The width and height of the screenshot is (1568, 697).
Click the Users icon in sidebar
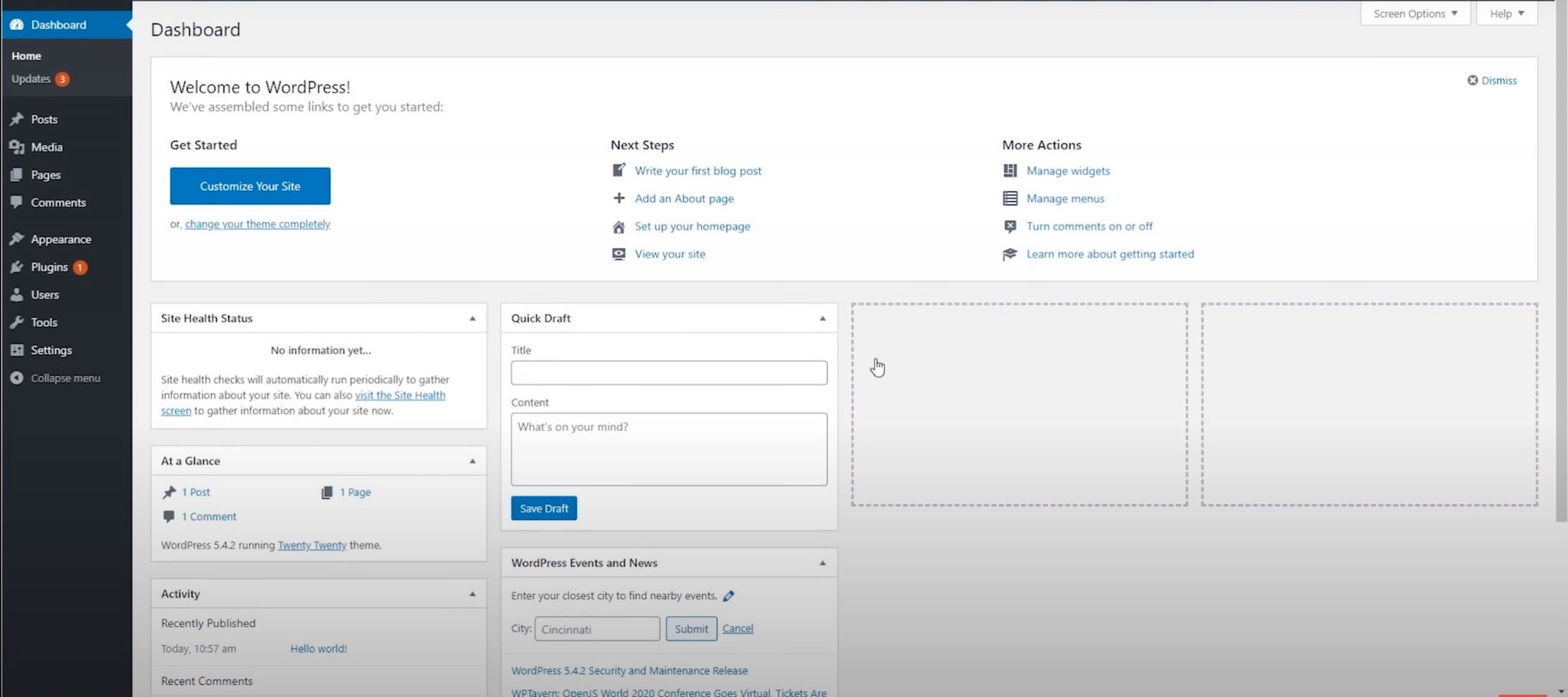(17, 295)
